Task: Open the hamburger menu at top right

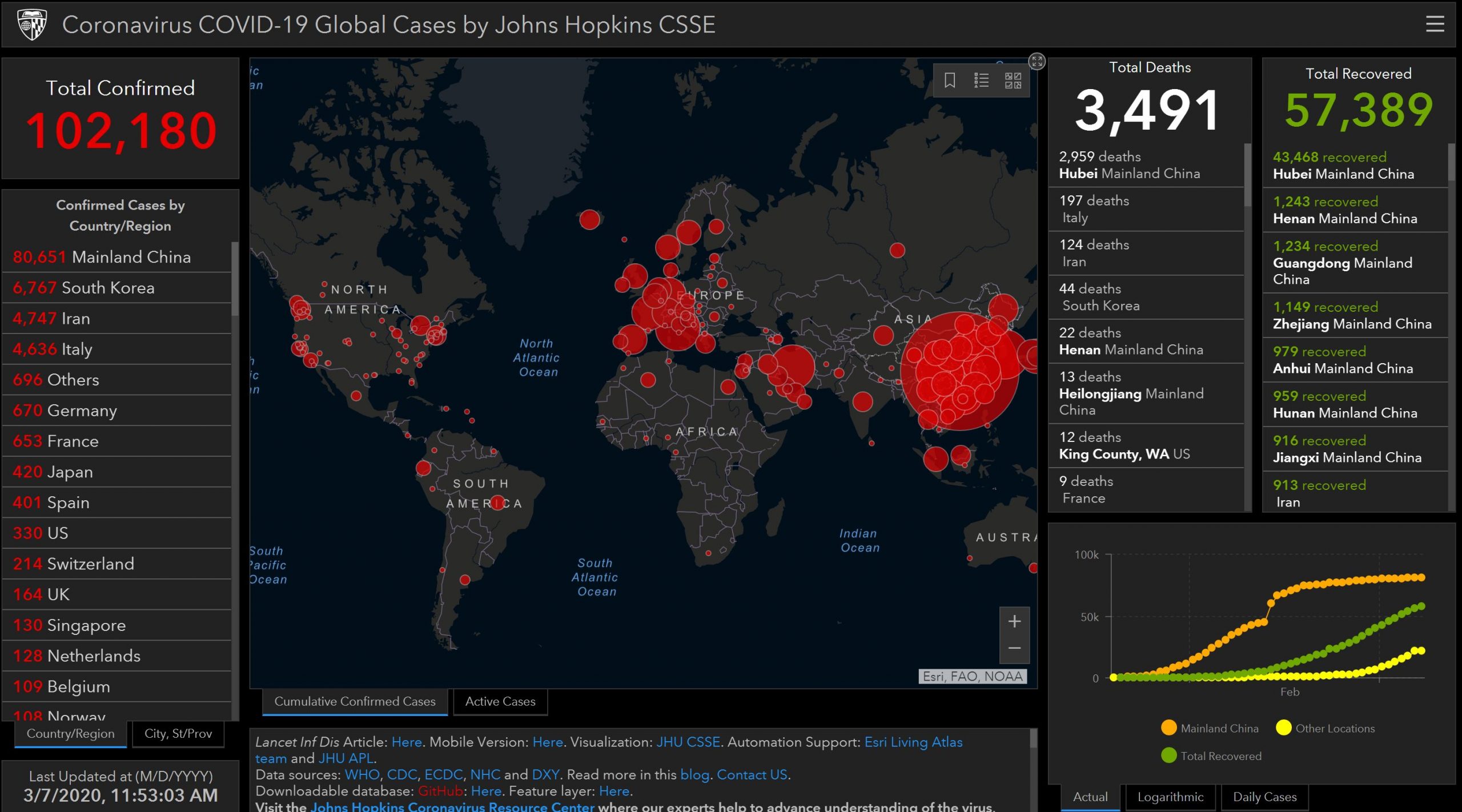Action: 1434,24
